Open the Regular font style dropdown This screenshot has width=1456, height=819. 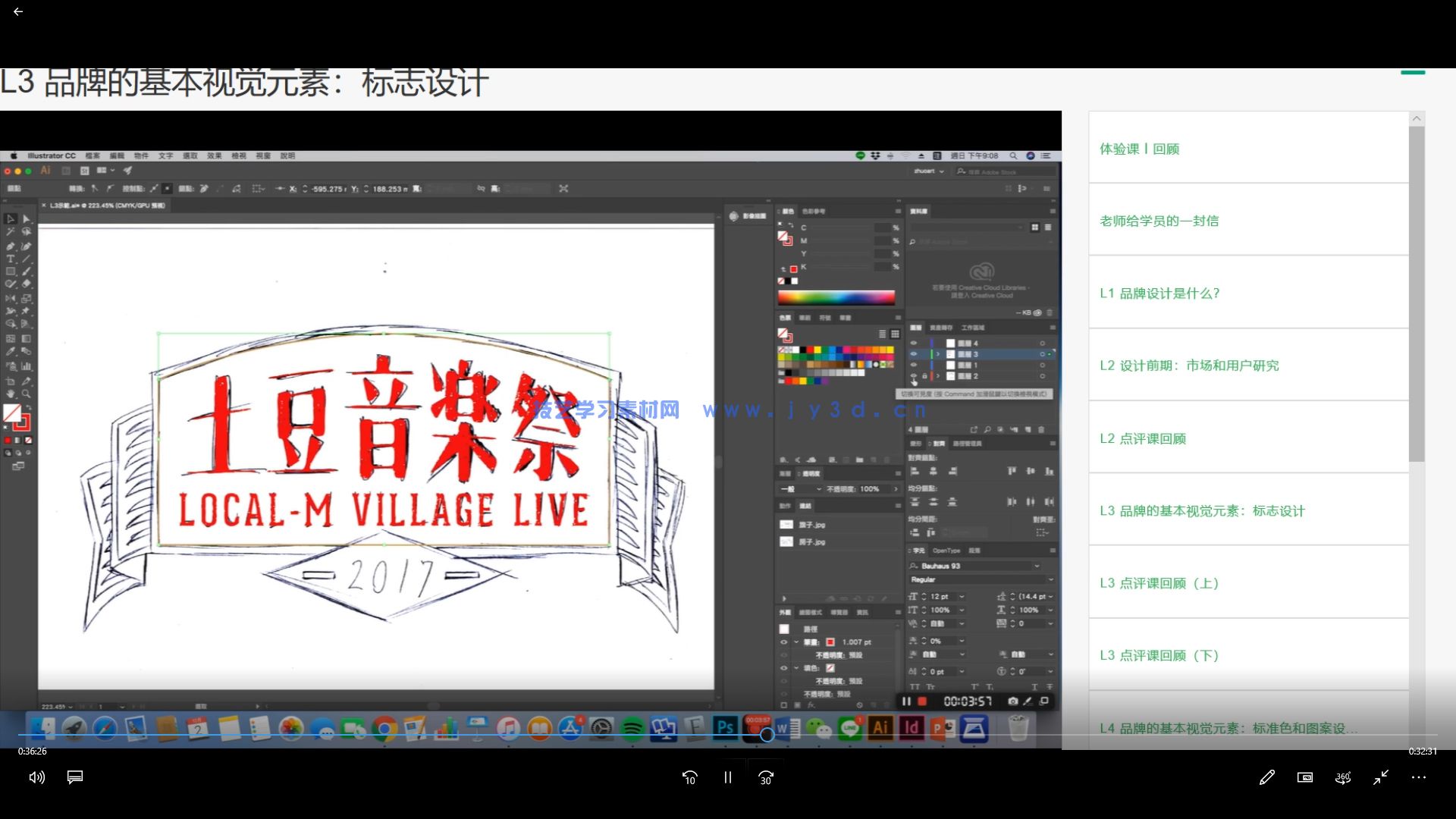click(1050, 579)
